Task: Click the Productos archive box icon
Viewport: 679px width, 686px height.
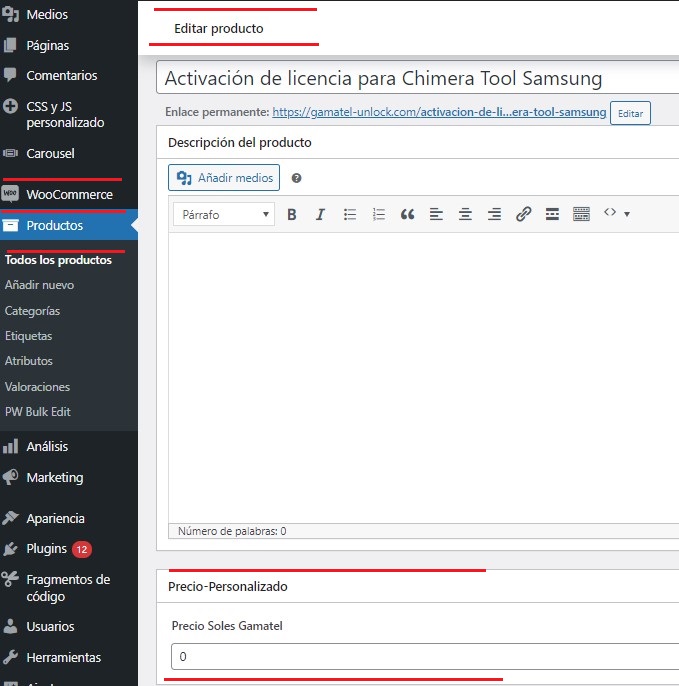Action: coord(10,225)
